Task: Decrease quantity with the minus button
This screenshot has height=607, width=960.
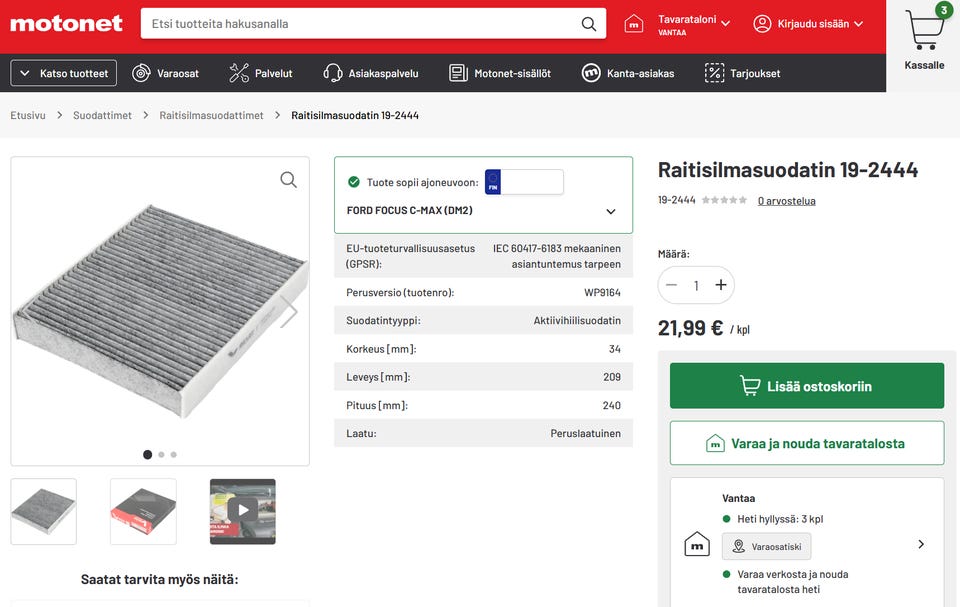Action: 672,285
